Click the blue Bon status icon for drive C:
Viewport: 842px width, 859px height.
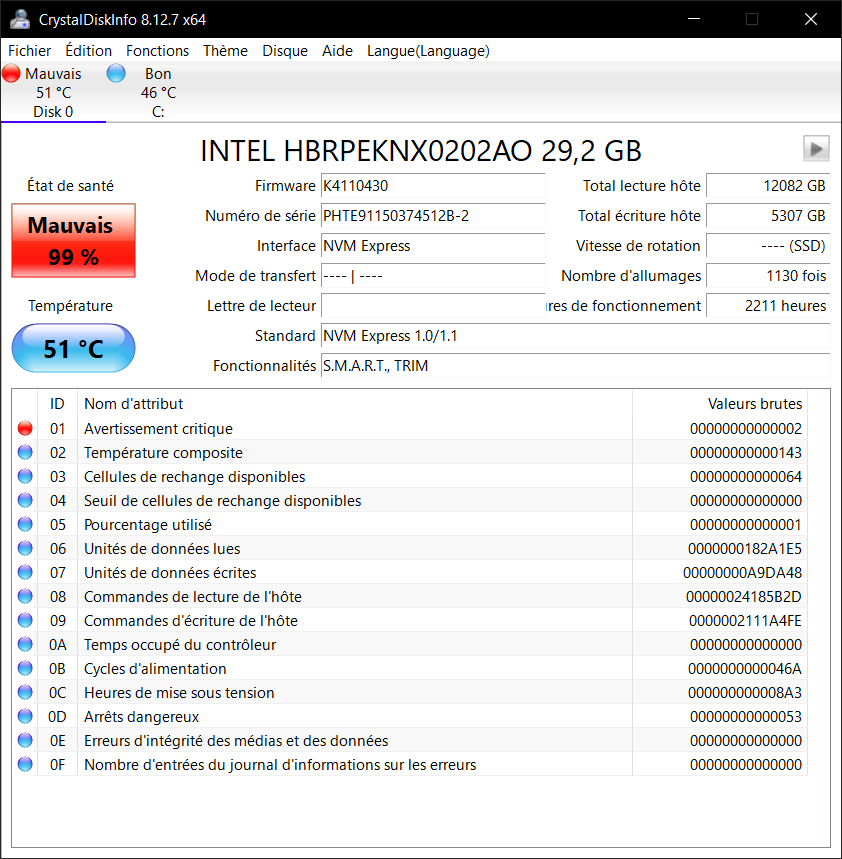pos(116,74)
